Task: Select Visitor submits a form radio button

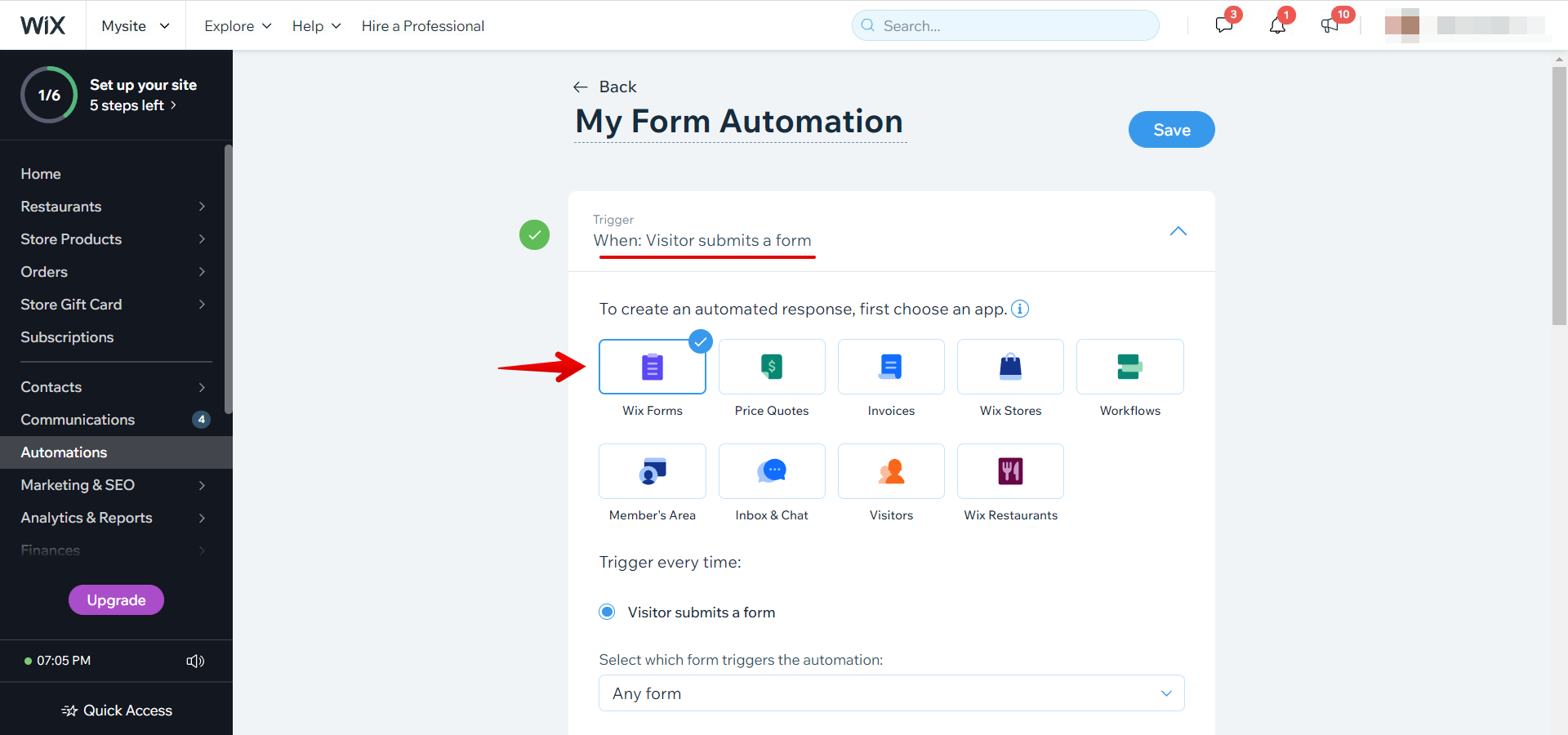Action: pyautogui.click(x=607, y=612)
